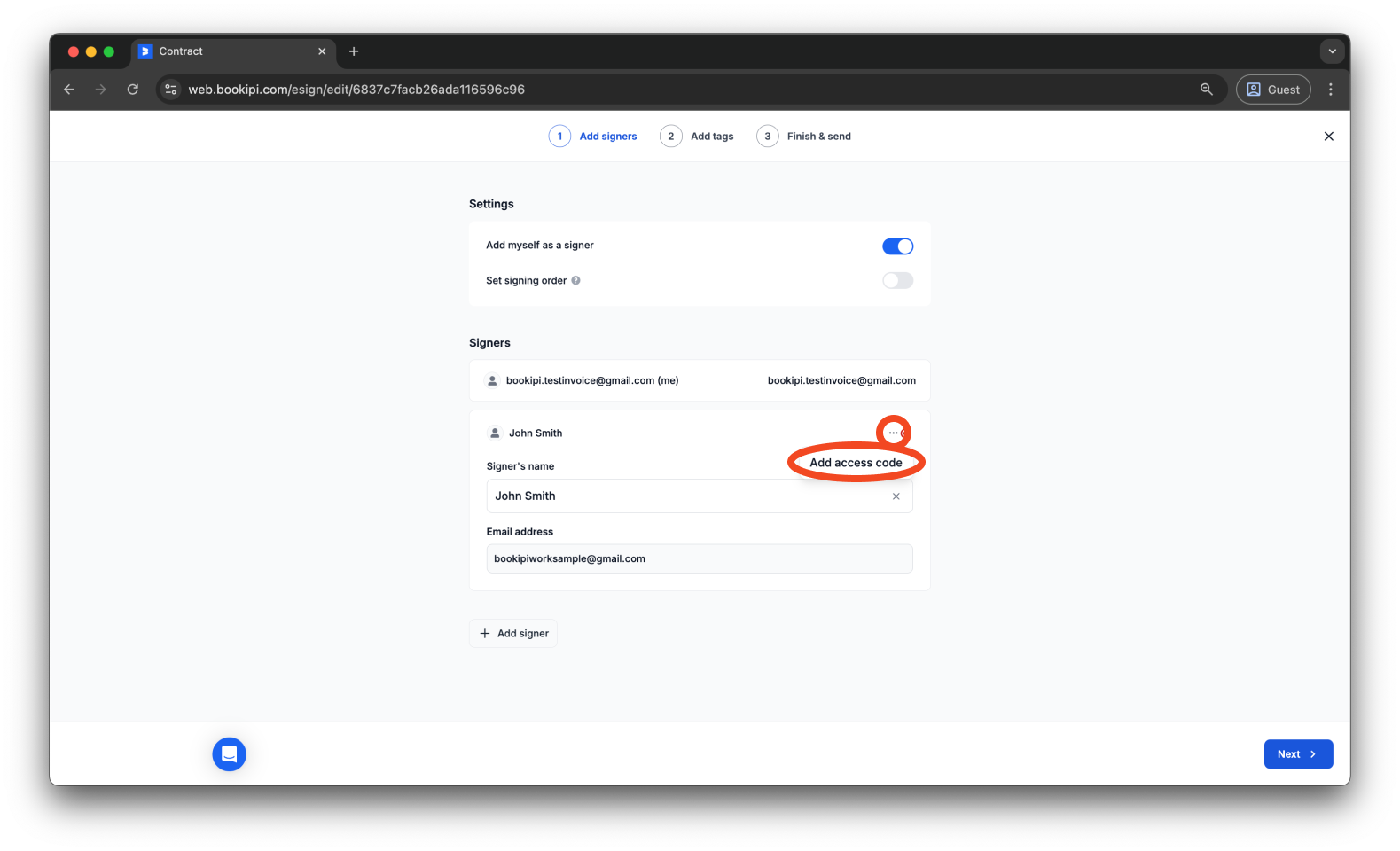Open signing order help tooltip icon
1400x851 pixels.
coord(575,280)
